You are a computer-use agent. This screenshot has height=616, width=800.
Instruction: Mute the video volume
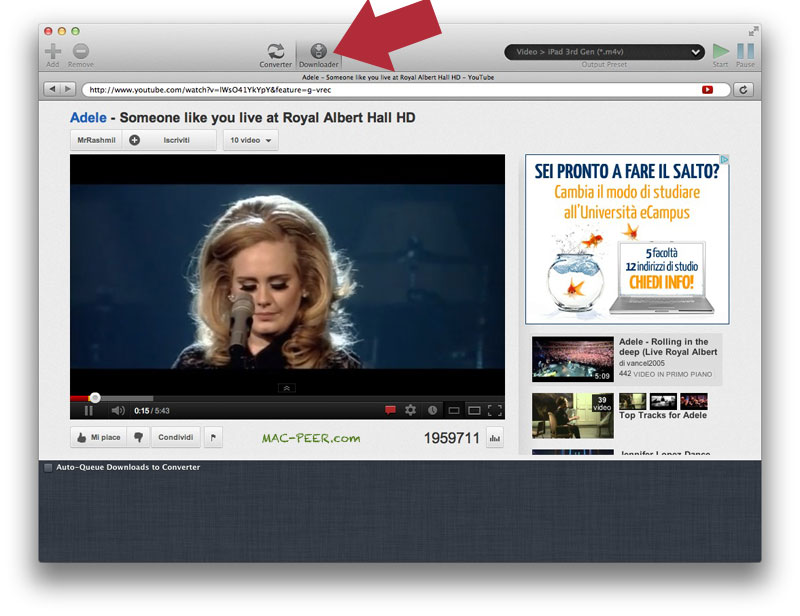point(118,410)
